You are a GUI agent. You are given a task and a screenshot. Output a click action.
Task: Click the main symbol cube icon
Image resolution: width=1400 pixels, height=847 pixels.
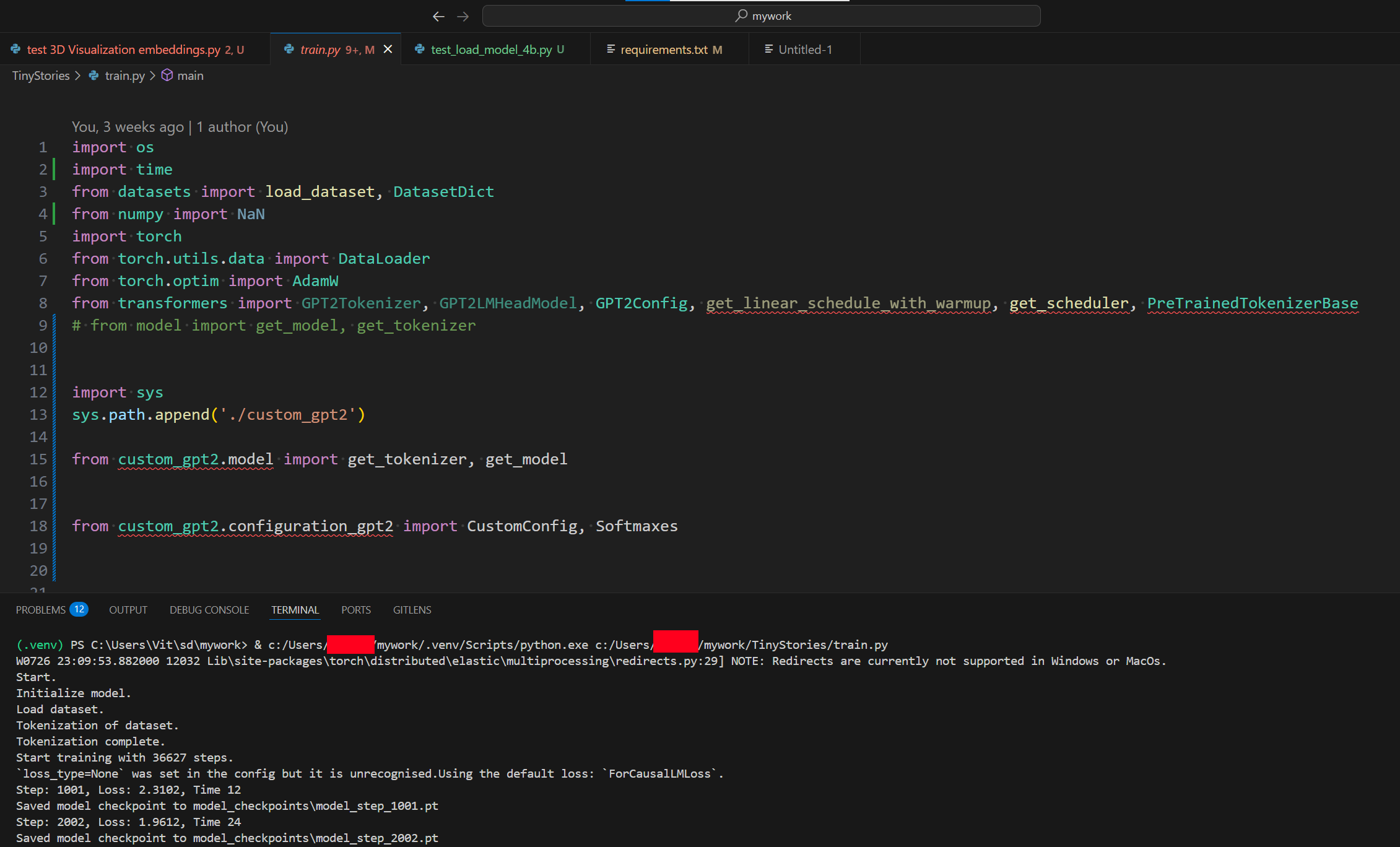(167, 76)
